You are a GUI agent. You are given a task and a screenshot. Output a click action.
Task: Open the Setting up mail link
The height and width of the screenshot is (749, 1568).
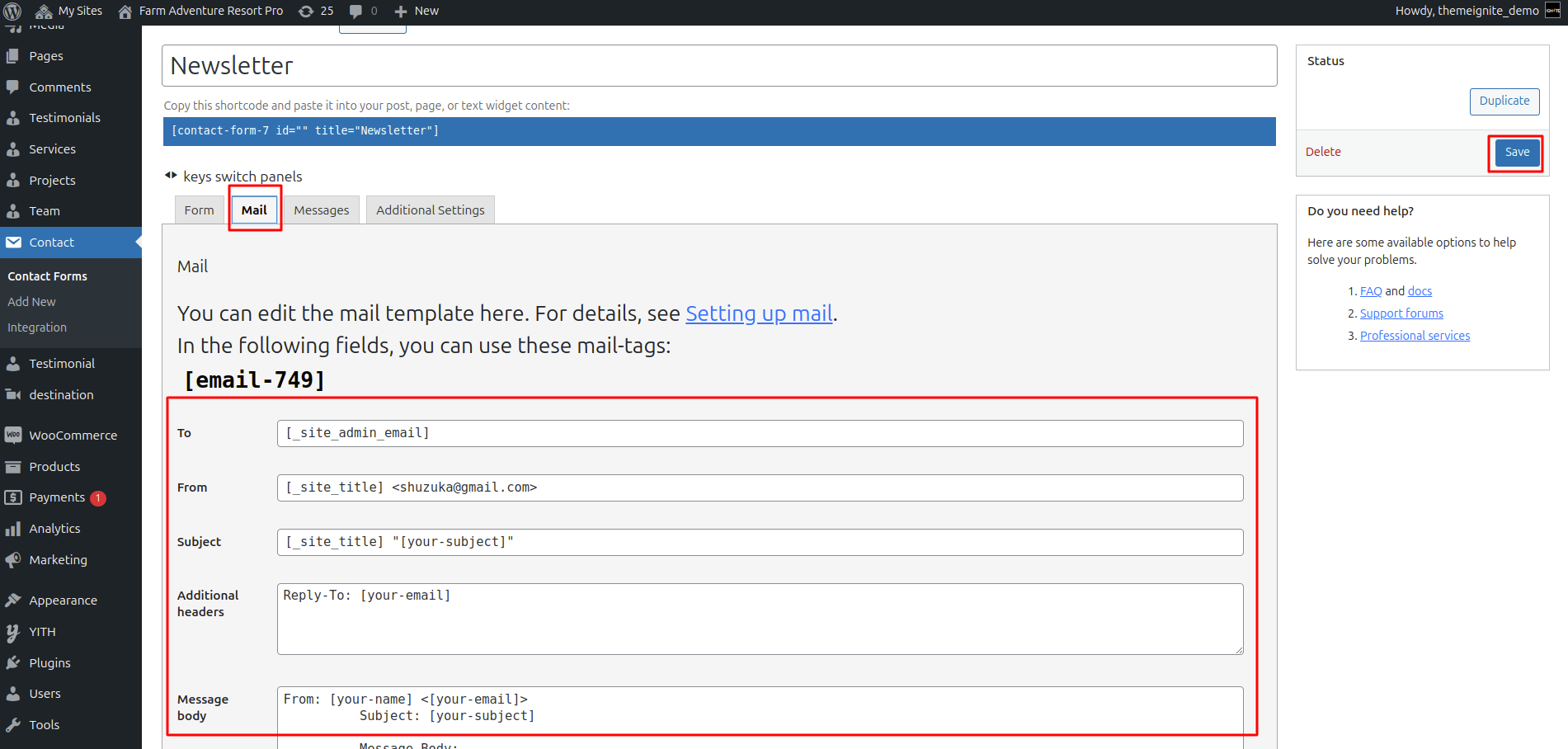tap(758, 313)
